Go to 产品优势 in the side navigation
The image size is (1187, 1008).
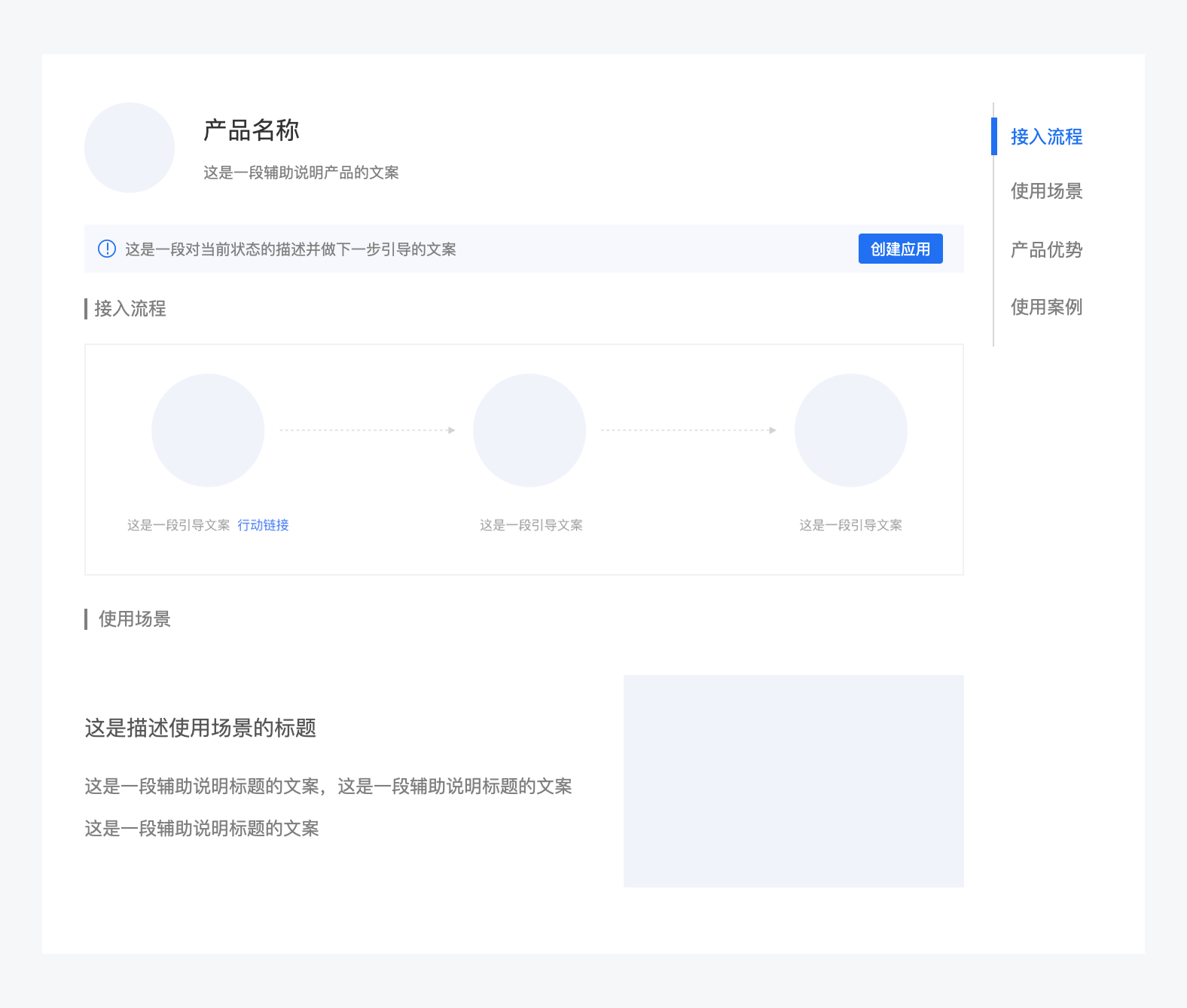click(x=1046, y=249)
